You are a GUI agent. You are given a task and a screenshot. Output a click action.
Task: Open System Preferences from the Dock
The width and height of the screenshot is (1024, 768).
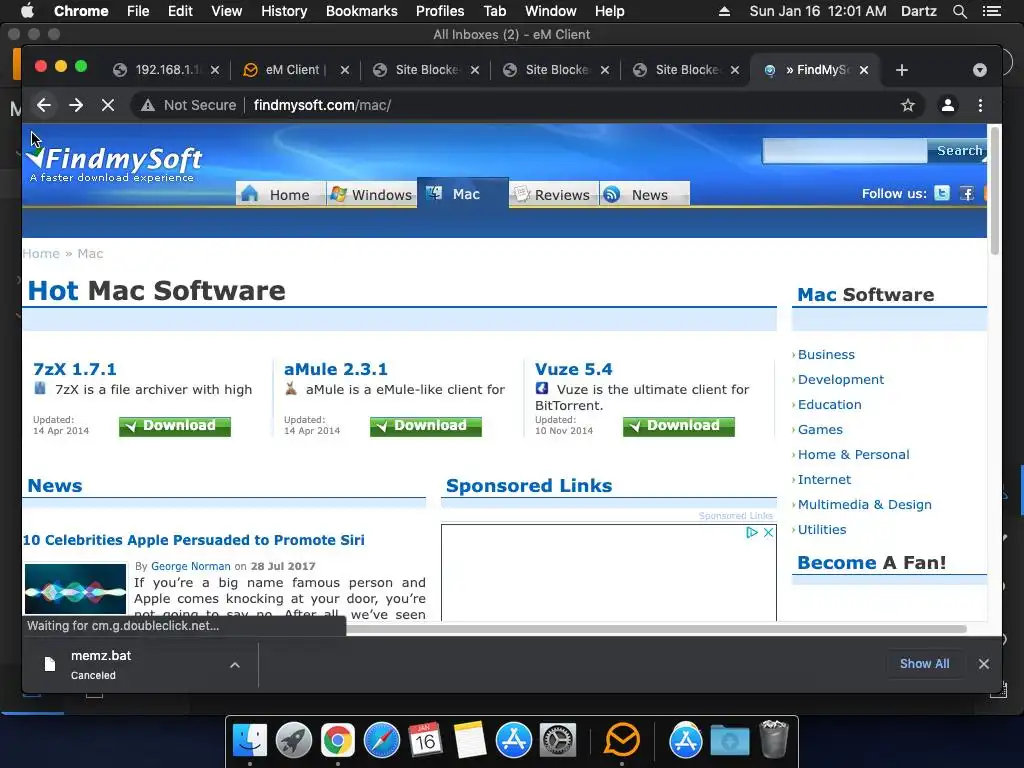pyautogui.click(x=558, y=741)
